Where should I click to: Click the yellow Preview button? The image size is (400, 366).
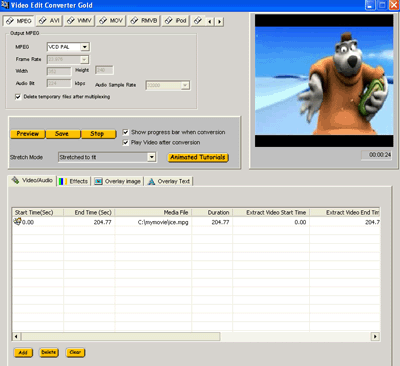[28, 134]
